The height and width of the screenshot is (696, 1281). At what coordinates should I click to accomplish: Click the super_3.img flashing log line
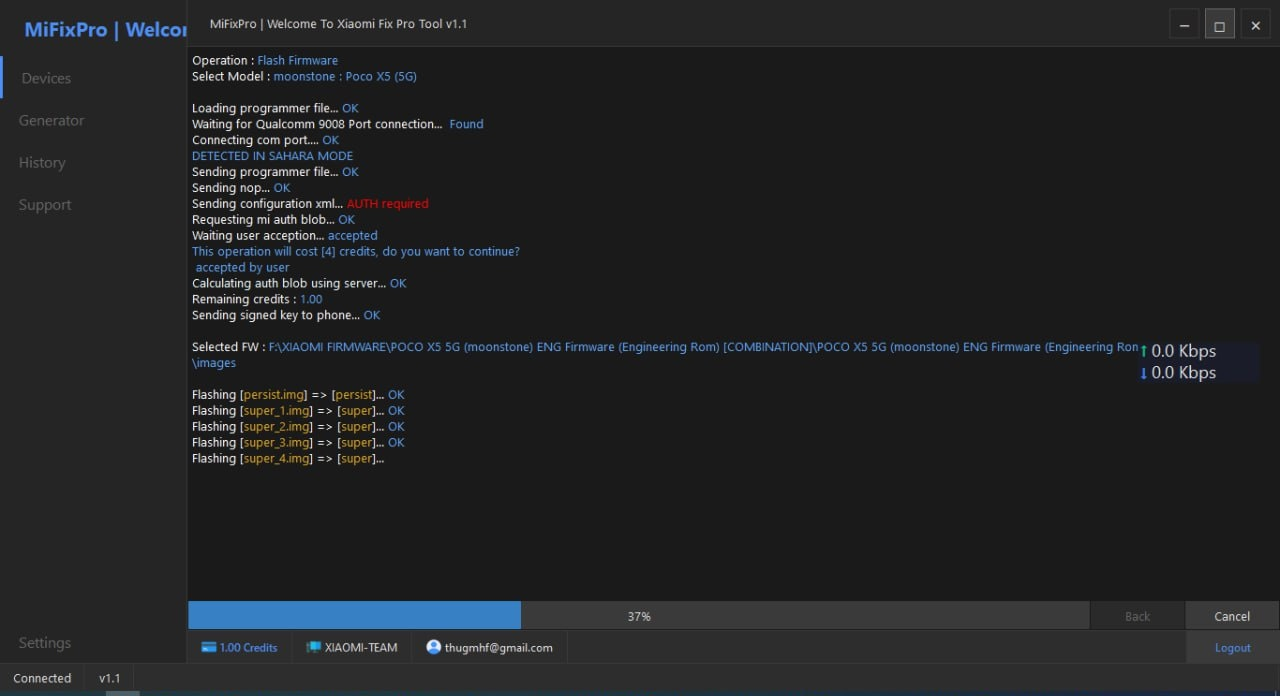coord(298,443)
